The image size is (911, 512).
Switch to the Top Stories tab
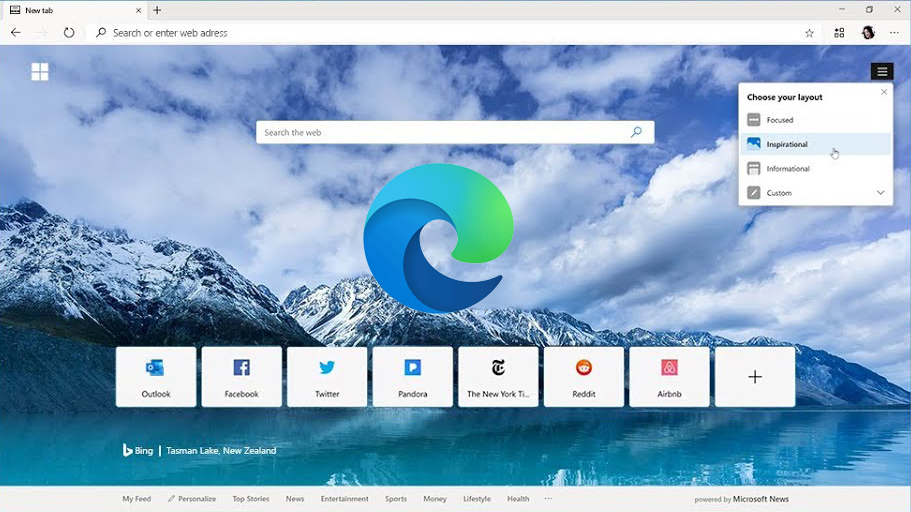[250, 499]
